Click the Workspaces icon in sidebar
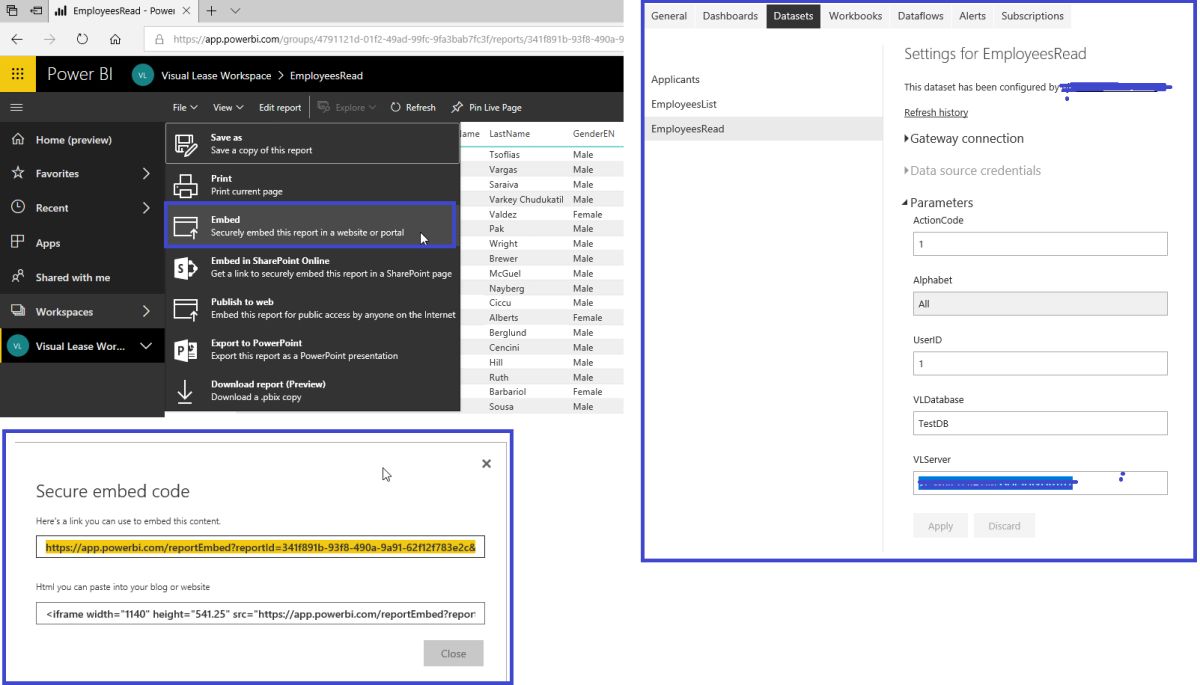Image resolution: width=1200 pixels, height=685 pixels. pos(17,311)
